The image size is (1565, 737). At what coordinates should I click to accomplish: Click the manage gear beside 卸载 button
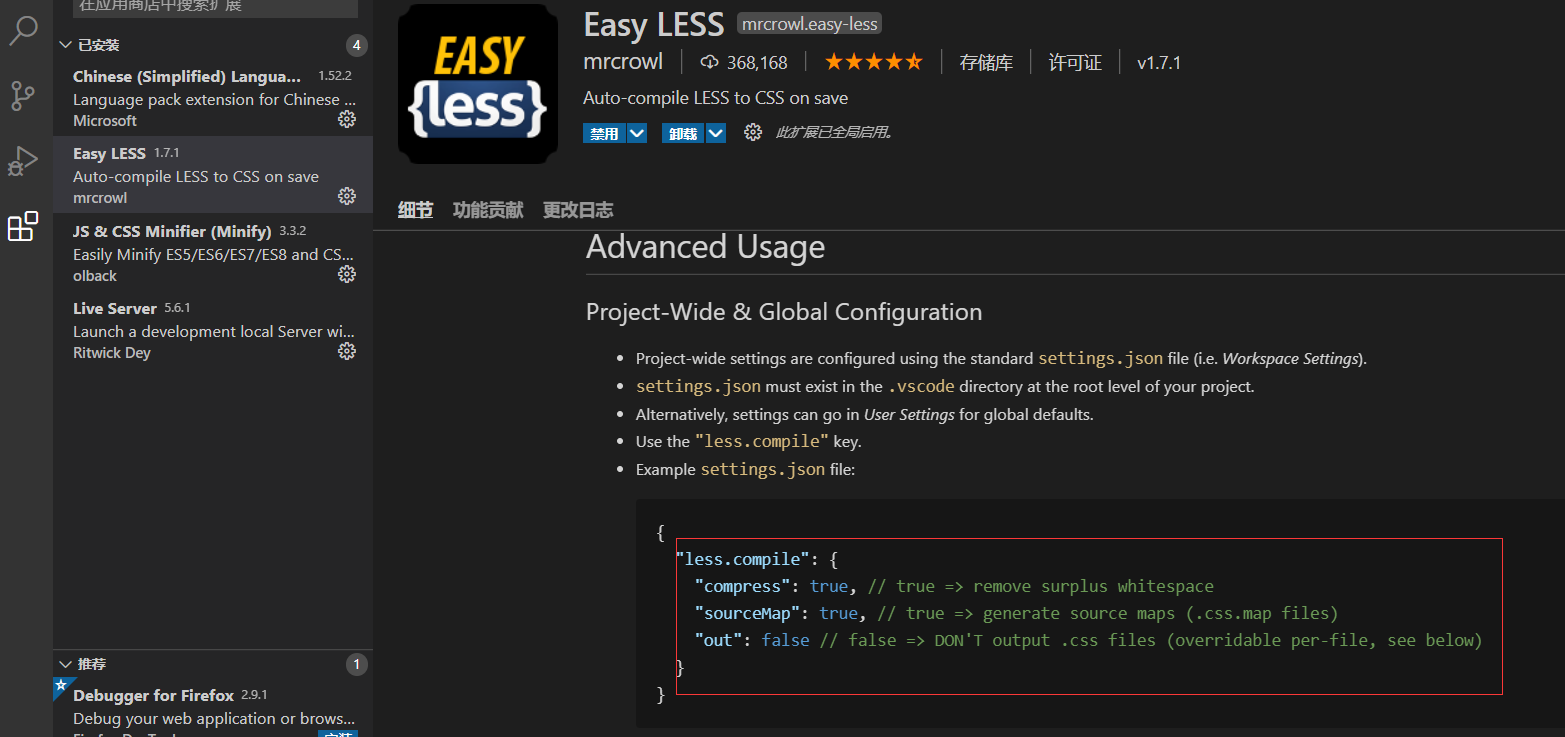753,132
